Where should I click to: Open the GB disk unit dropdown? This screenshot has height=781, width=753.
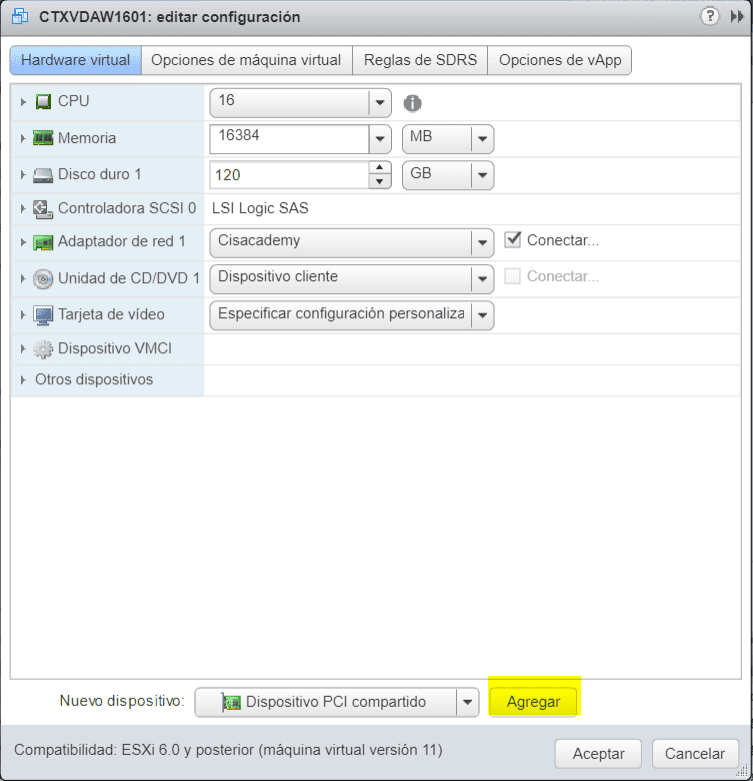(482, 175)
